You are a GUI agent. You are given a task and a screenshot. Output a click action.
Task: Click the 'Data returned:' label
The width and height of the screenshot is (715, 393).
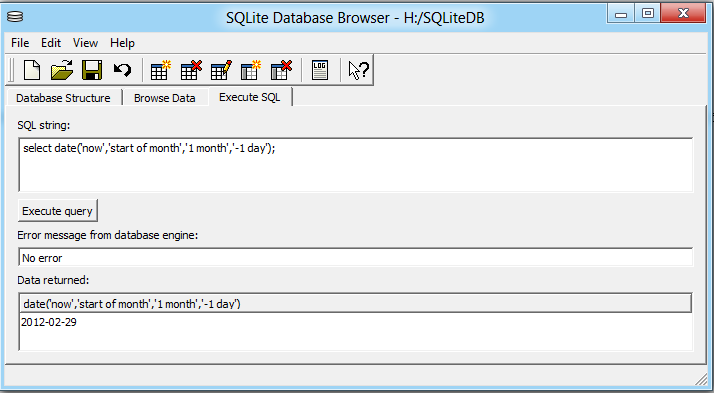tap(53, 280)
